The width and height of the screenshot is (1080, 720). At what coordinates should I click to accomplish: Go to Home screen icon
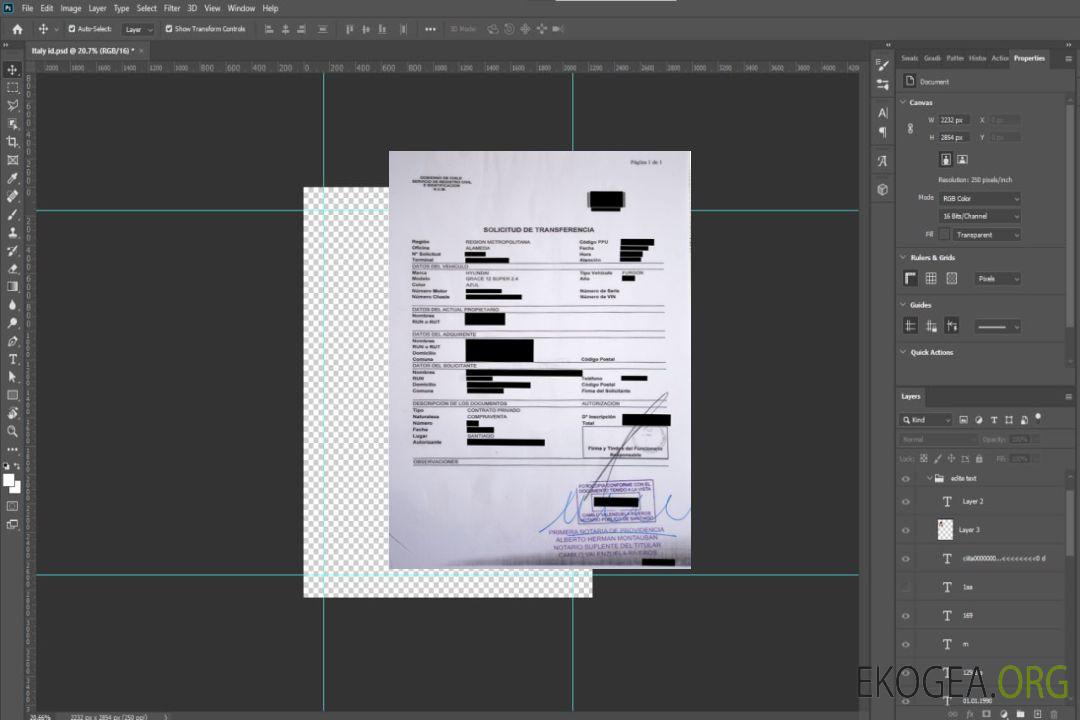(17, 29)
